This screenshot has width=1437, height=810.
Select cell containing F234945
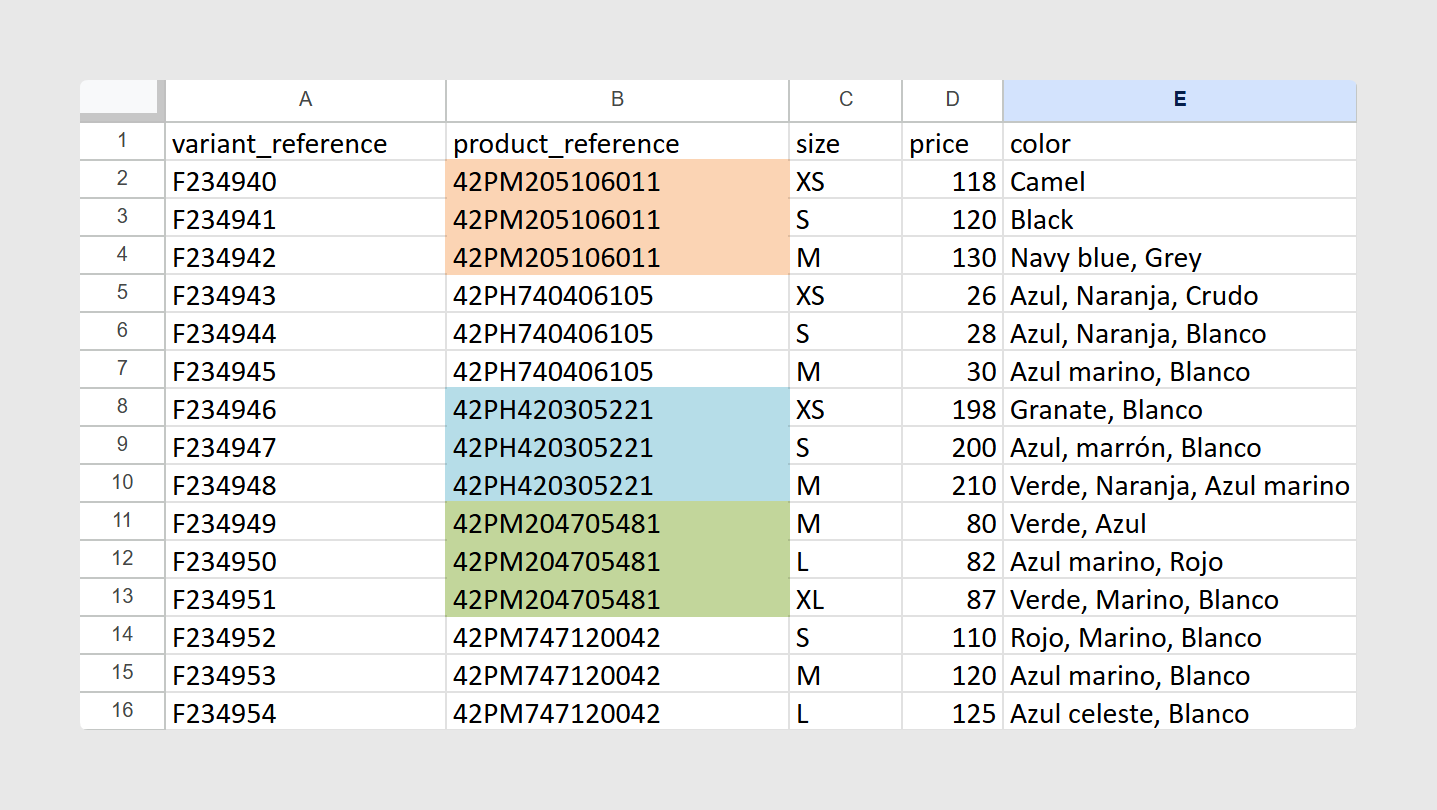(305, 370)
